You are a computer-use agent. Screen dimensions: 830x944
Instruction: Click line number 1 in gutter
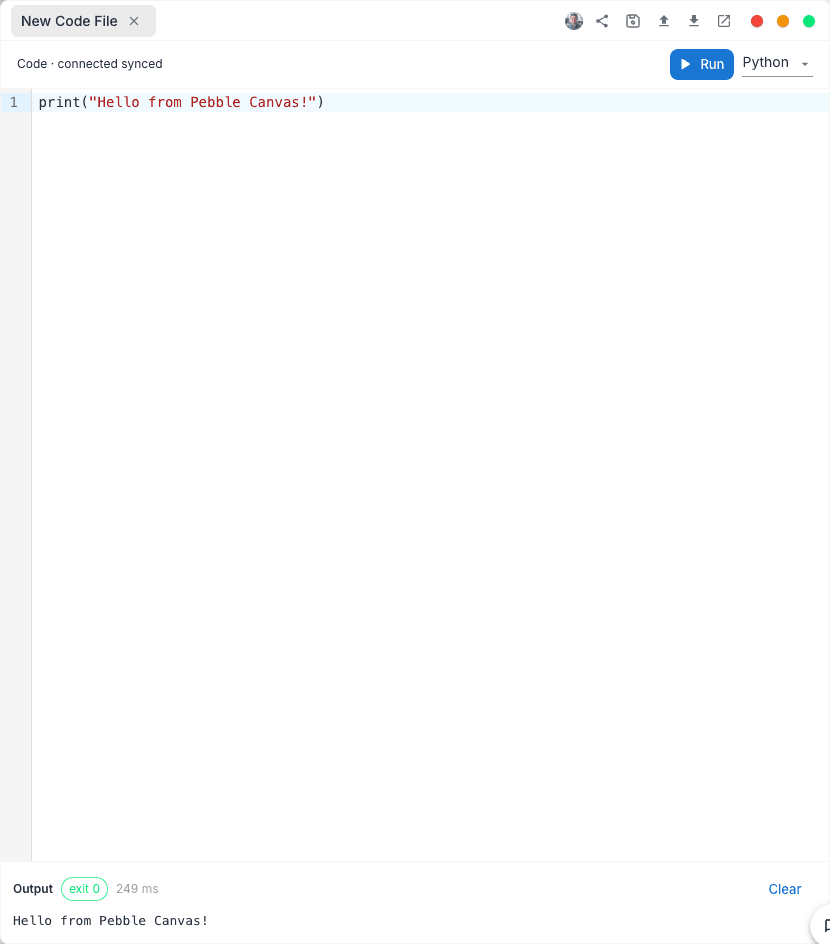pyautogui.click(x=14, y=102)
